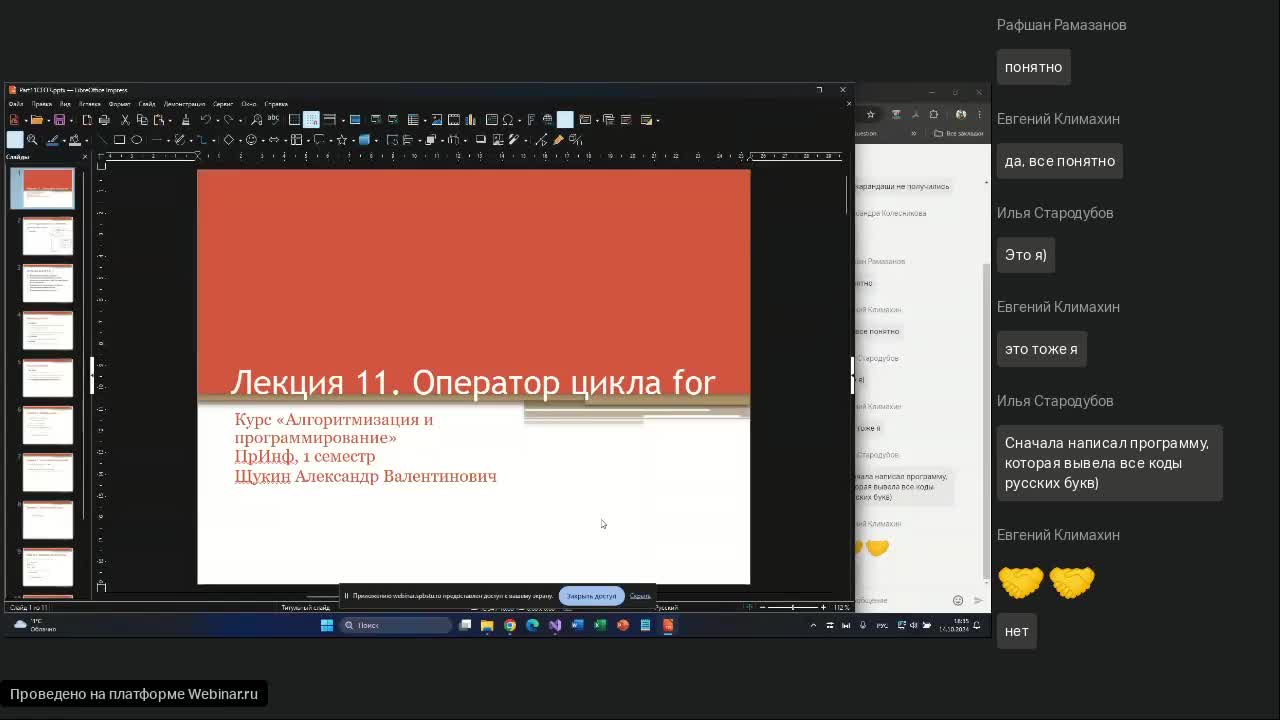Click the Find and Replace icon
This screenshot has height=720, width=1280.
256,120
